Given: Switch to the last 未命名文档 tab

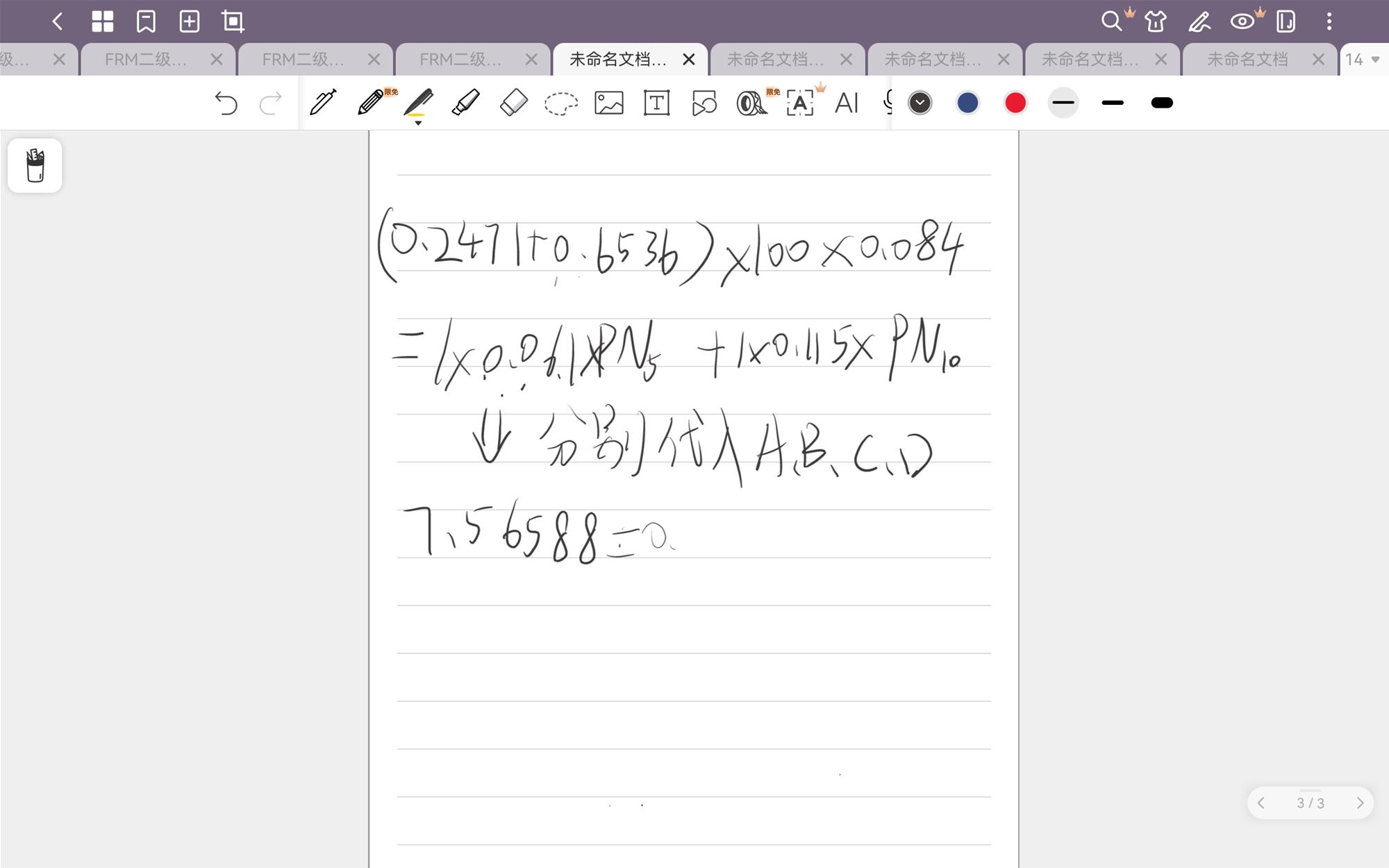Looking at the screenshot, I should [x=1247, y=59].
